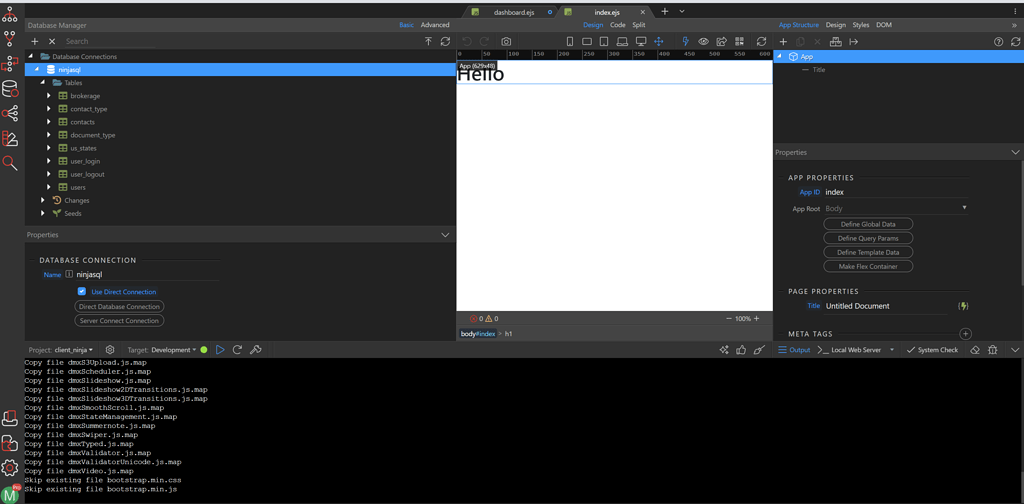
Task: Click the add new connection plus icon
Action: [35, 42]
